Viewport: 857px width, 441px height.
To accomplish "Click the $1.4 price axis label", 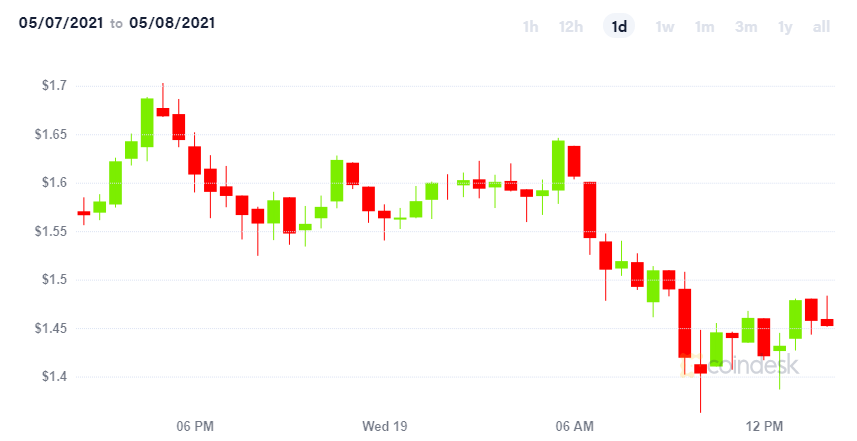I will click(54, 377).
